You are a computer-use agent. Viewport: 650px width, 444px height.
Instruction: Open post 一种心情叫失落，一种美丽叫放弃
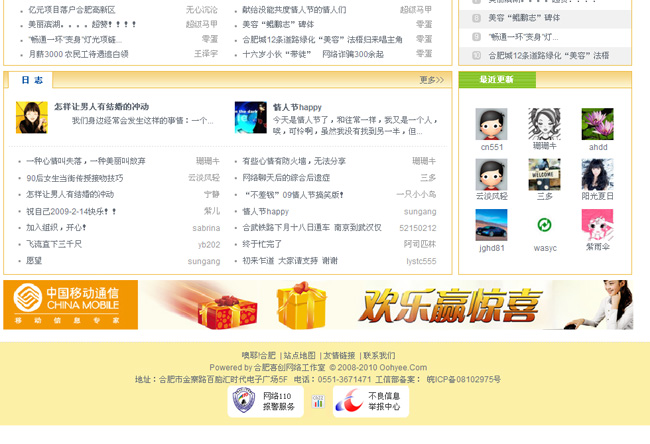click(x=86, y=161)
